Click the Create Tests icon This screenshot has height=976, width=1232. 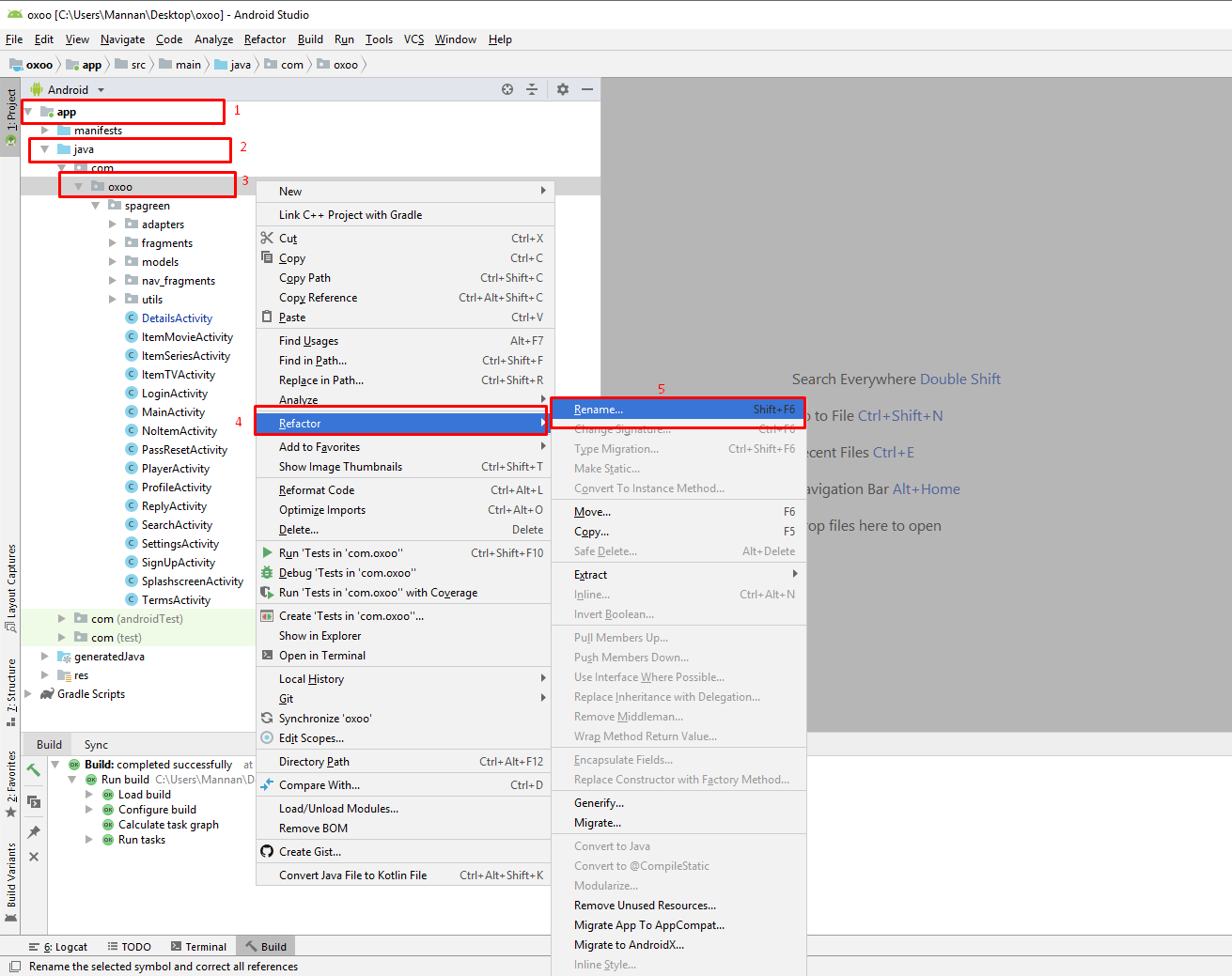pyautogui.click(x=267, y=615)
